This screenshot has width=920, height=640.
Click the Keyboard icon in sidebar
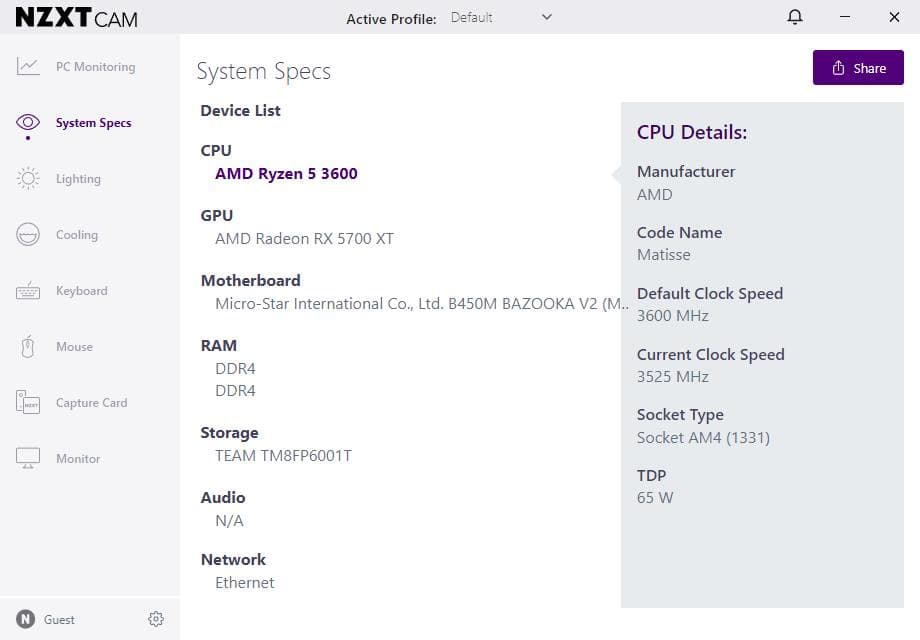point(28,290)
